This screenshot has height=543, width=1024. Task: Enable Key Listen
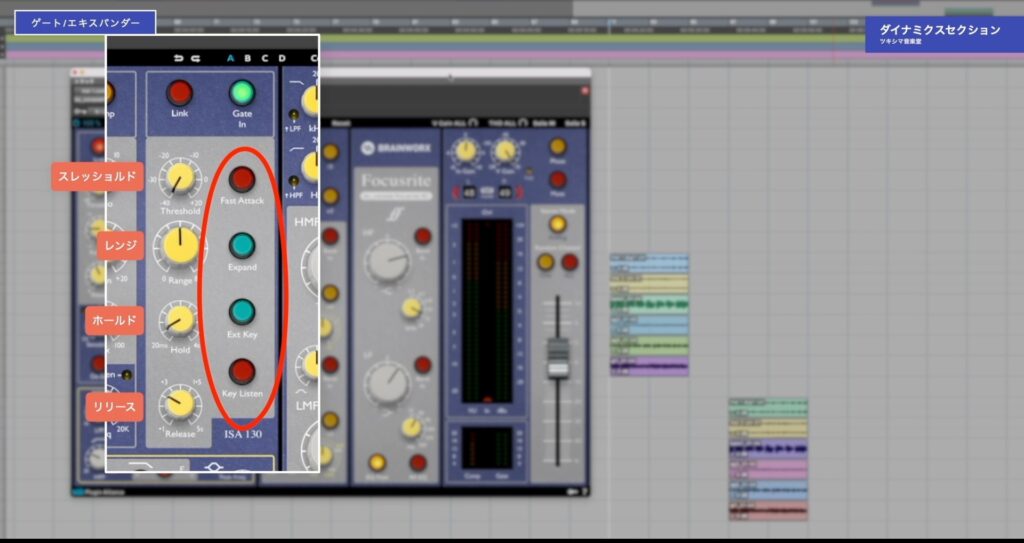pyautogui.click(x=242, y=372)
